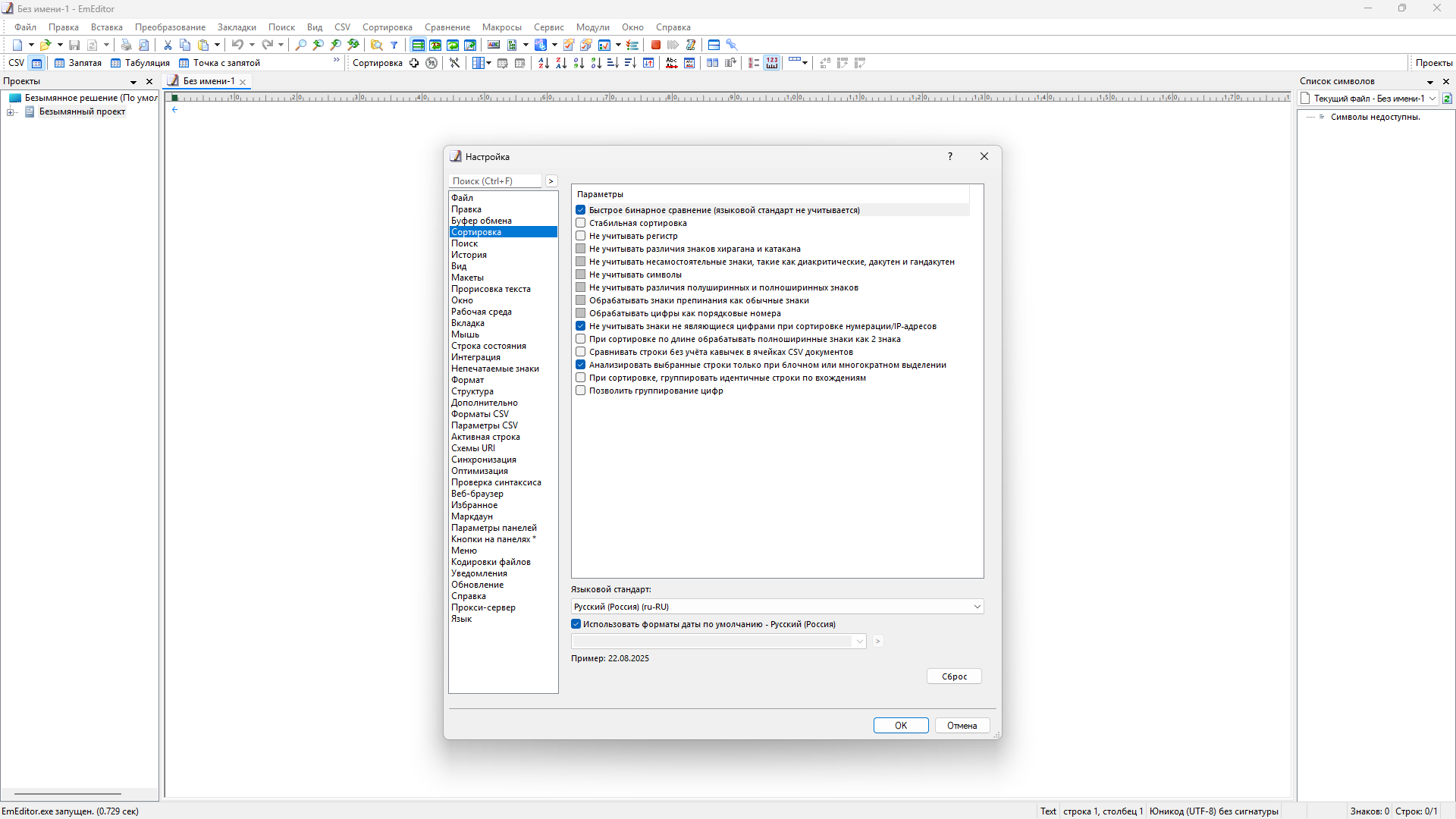
Task: Sort Z to A descending icon
Action: [x=561, y=63]
